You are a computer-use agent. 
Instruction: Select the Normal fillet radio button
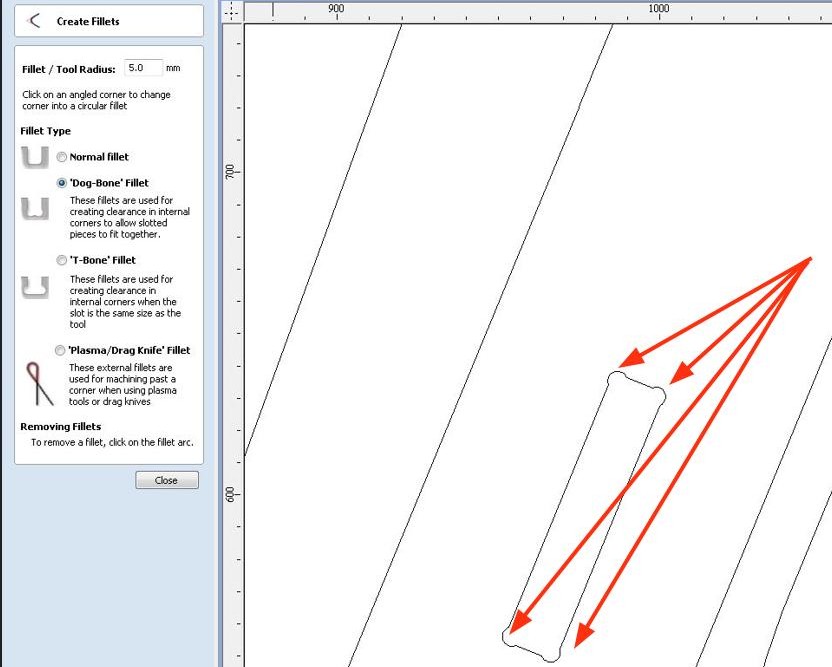pyautogui.click(x=62, y=157)
